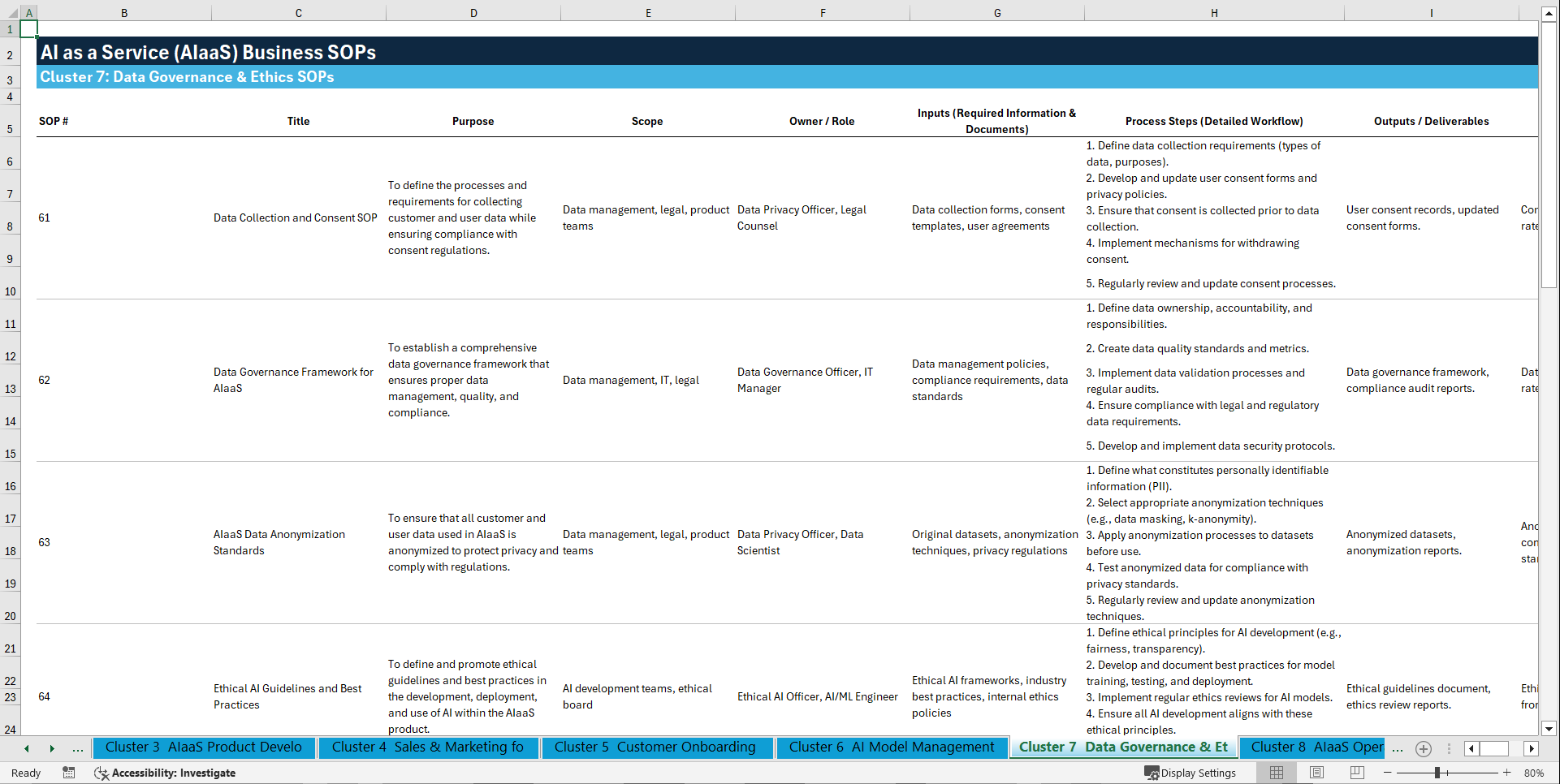Image resolution: width=1560 pixels, height=784 pixels.
Task: Show hidden sheets via the left ellipsis
Action: coord(77,748)
